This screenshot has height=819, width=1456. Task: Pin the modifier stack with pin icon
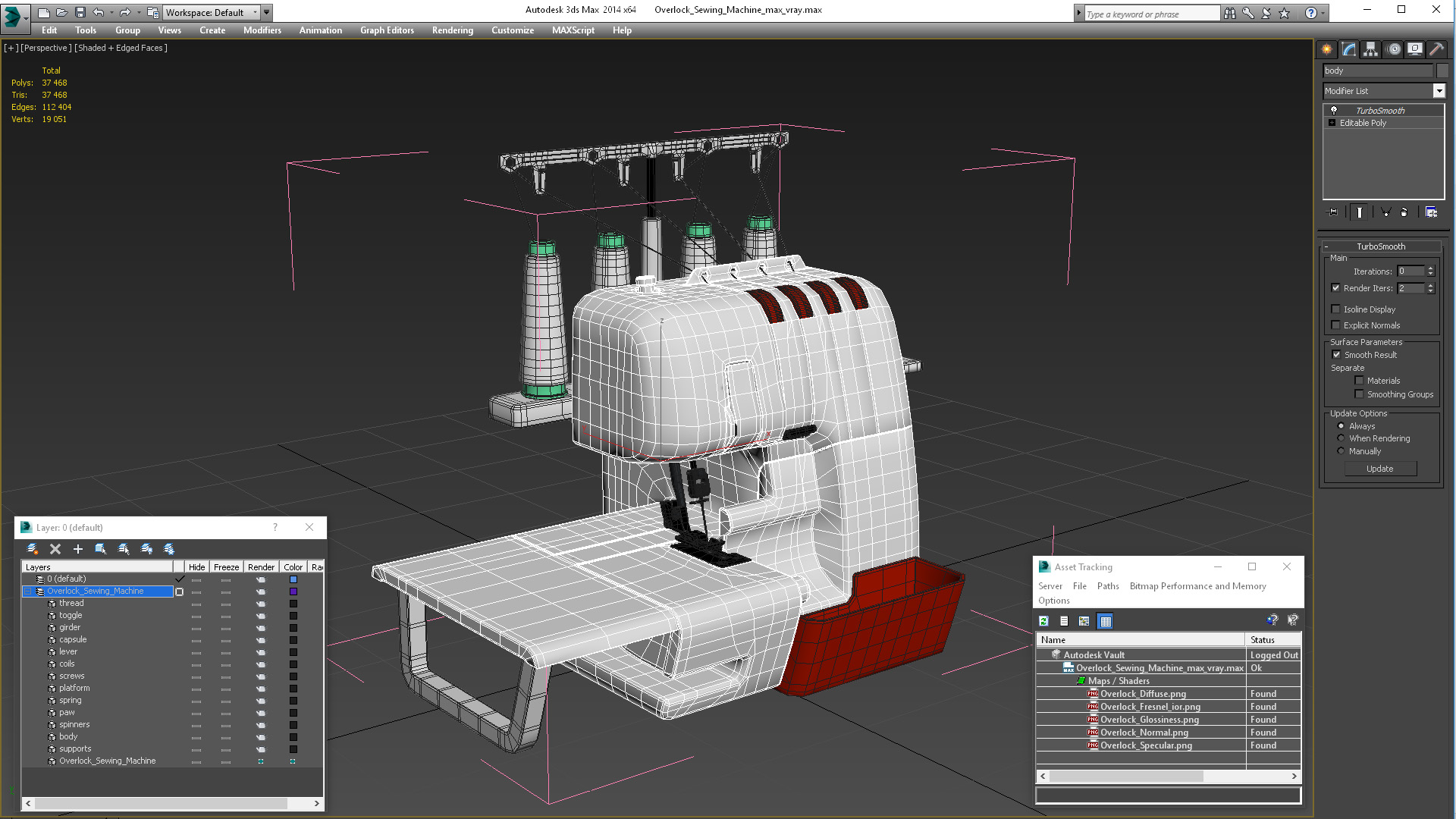pos(1333,212)
